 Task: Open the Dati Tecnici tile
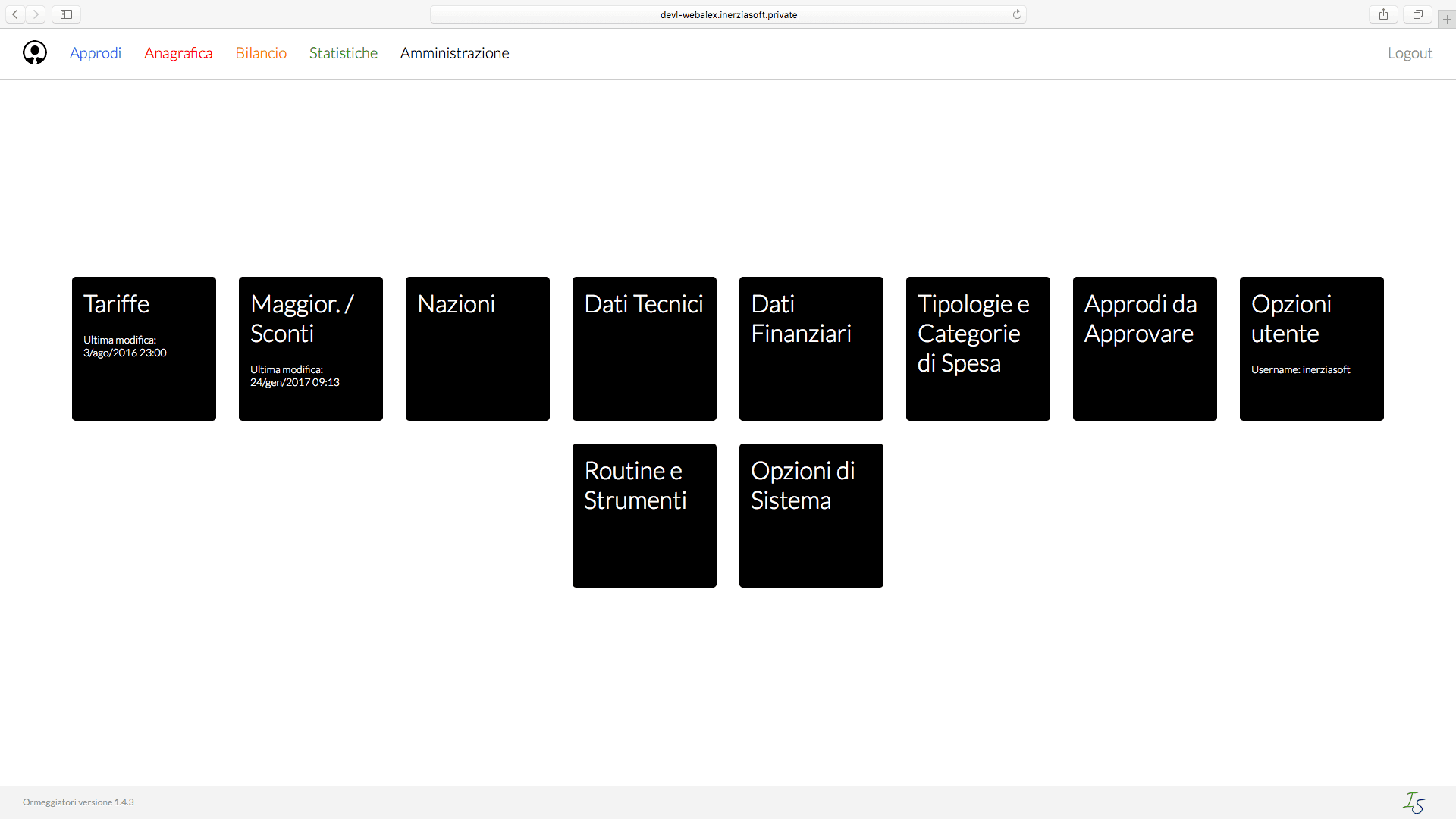pyautogui.click(x=645, y=349)
